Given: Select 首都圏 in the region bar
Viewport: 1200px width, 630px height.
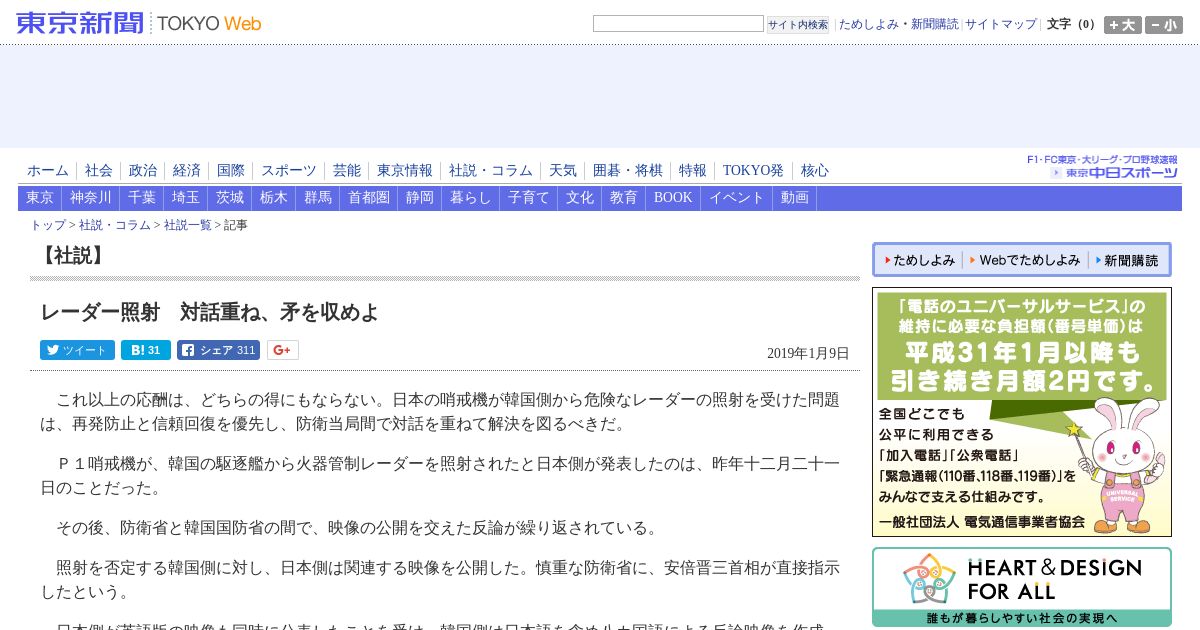Looking at the screenshot, I should coord(369,198).
